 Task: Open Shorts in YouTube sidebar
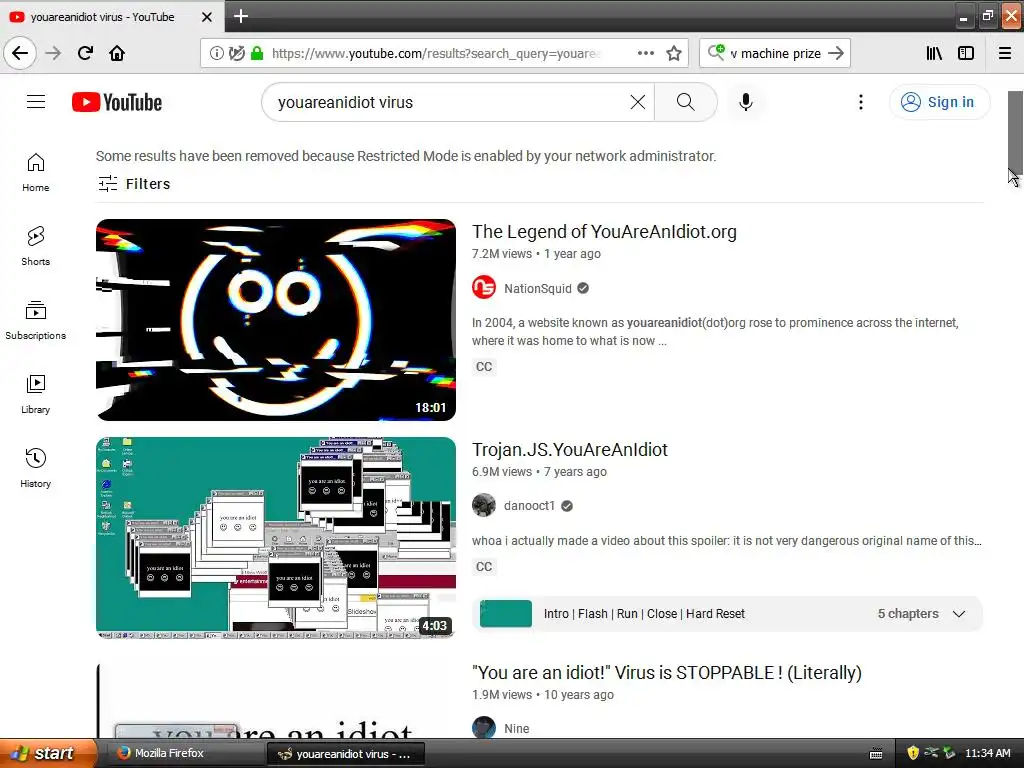pyautogui.click(x=35, y=246)
